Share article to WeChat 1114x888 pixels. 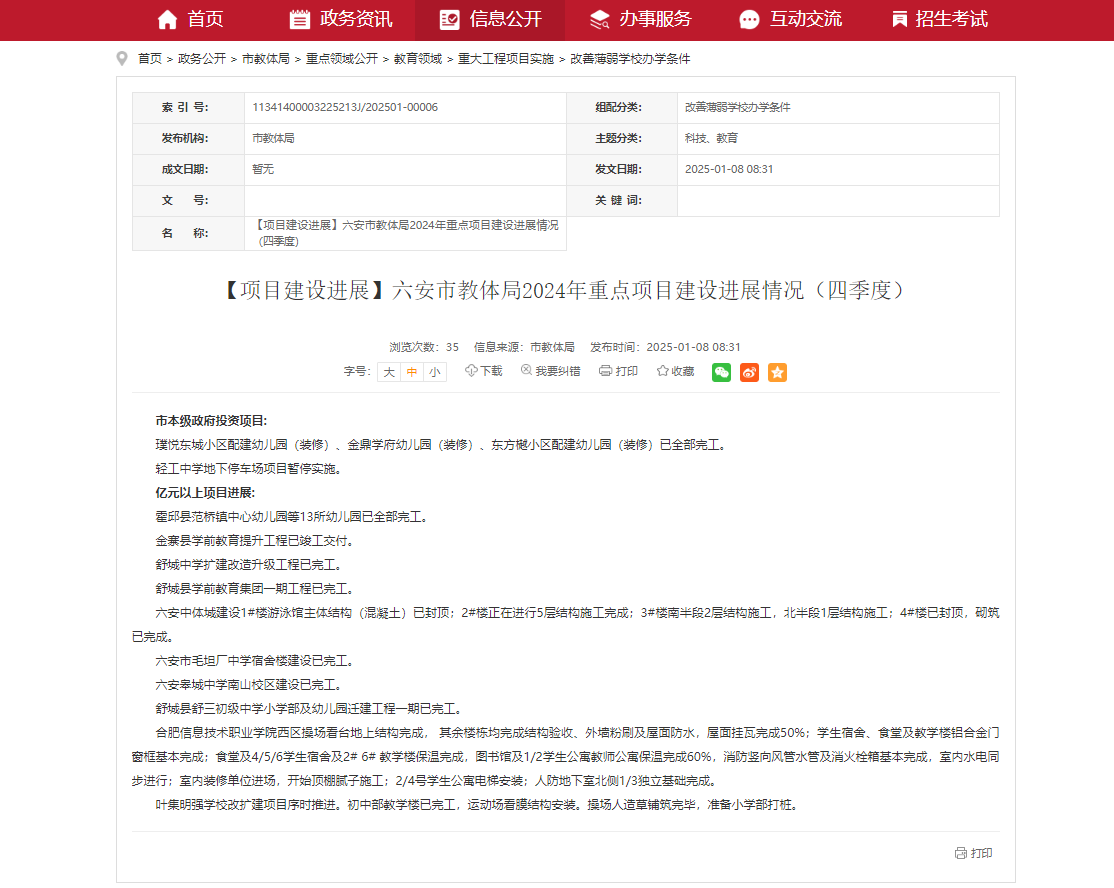[721, 372]
